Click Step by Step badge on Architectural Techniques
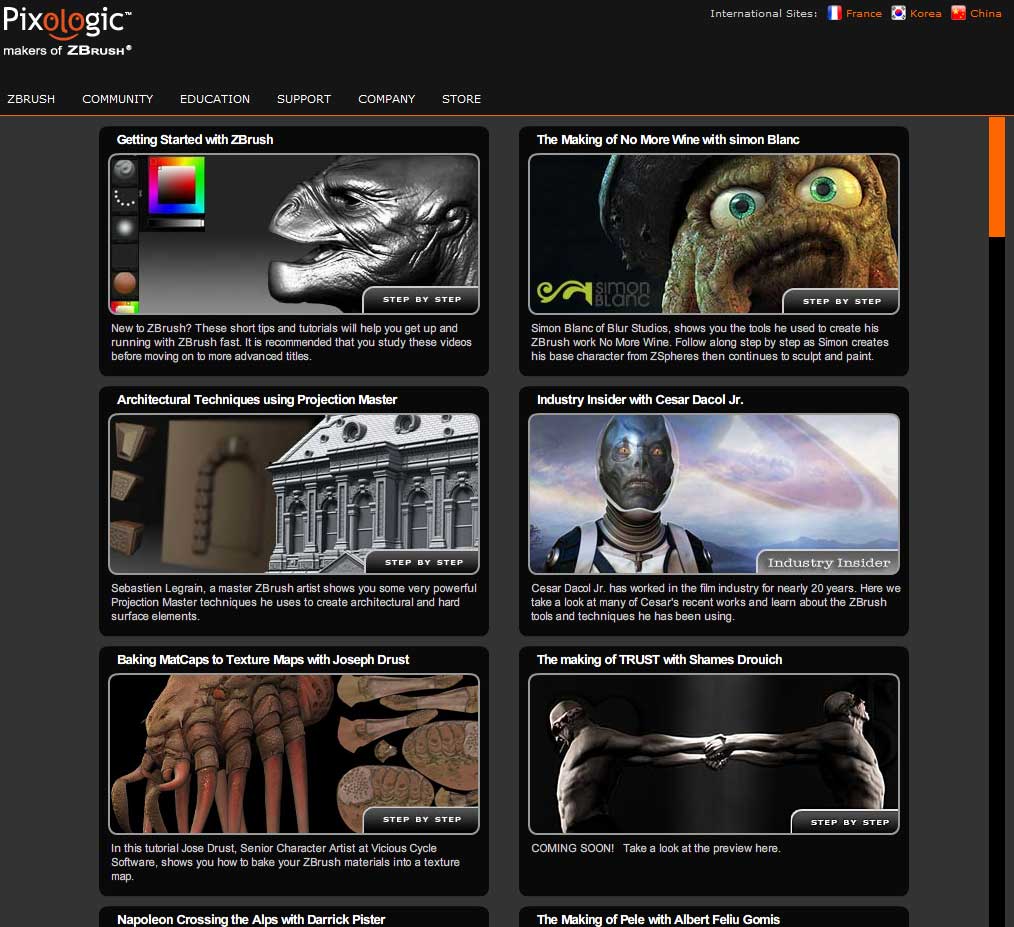1014x927 pixels. (424, 562)
